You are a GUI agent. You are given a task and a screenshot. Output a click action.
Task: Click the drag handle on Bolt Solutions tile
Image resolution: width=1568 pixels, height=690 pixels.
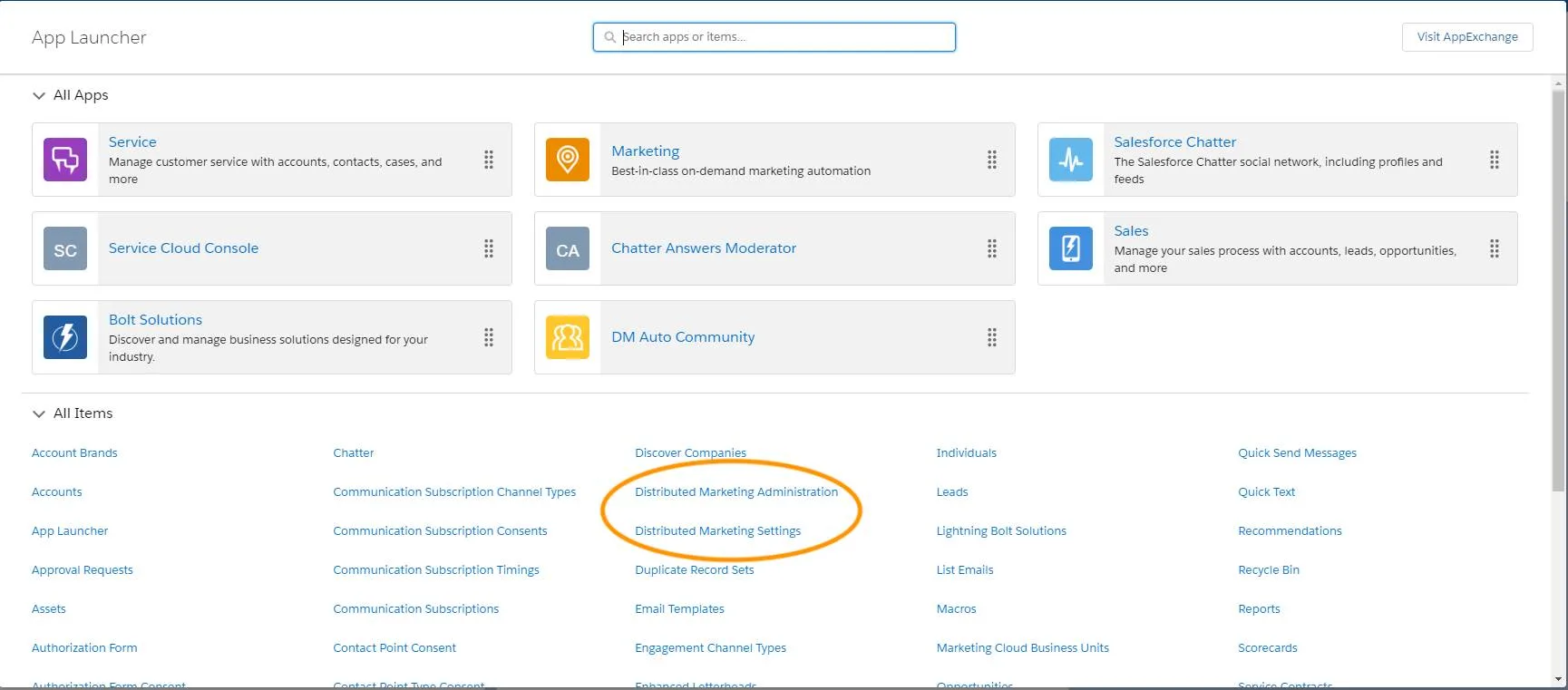point(489,337)
